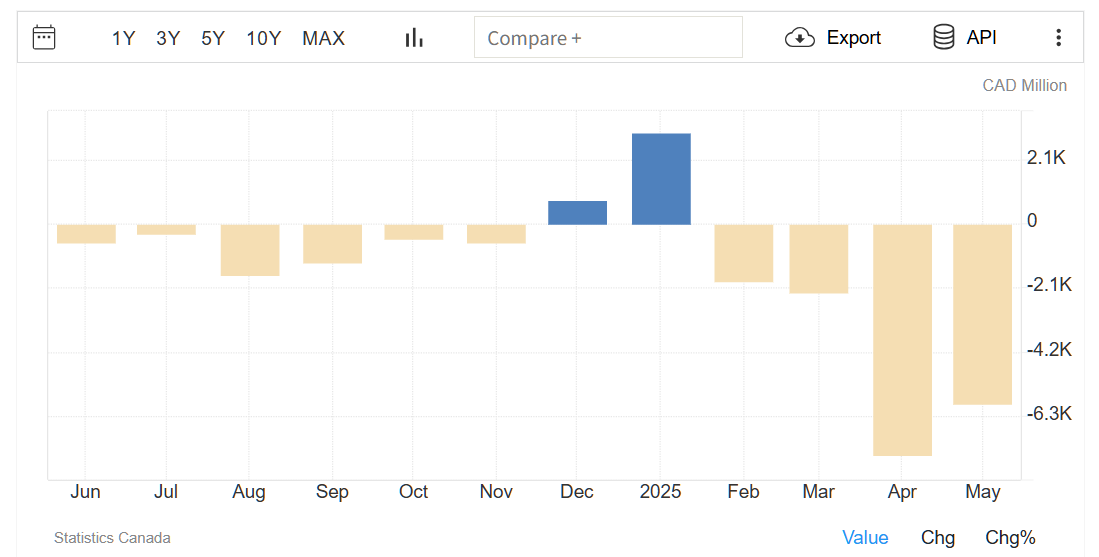Screen dimensions: 1099x557
Task: Switch to the 5Y range
Action: coord(213,39)
